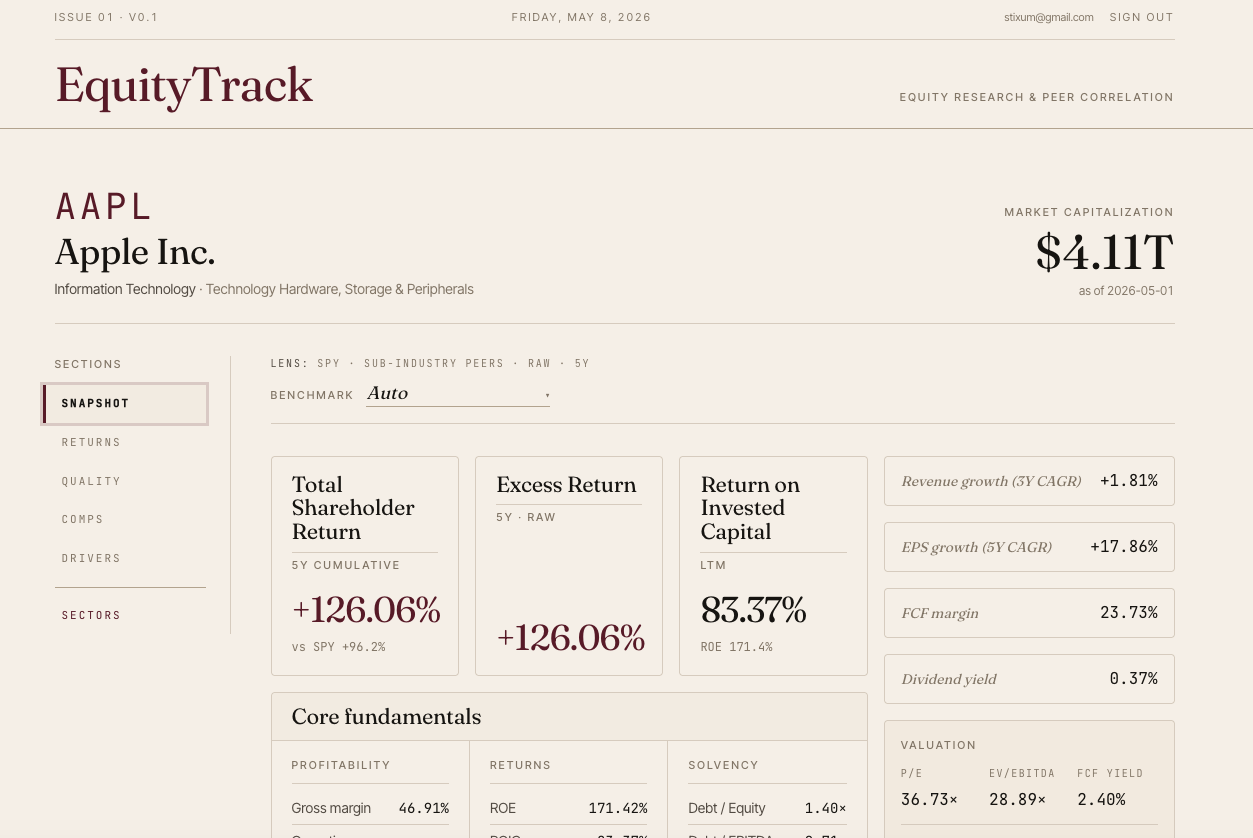Click the Debt / Equity 1.40× row

tap(767, 808)
